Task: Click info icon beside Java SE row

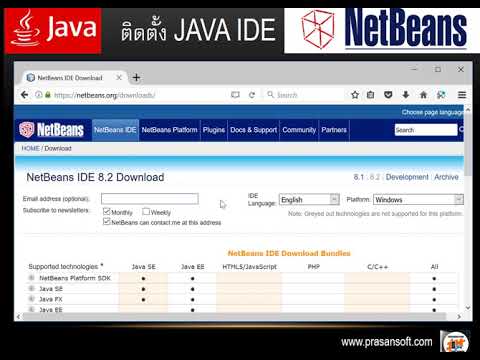Action: (32, 288)
